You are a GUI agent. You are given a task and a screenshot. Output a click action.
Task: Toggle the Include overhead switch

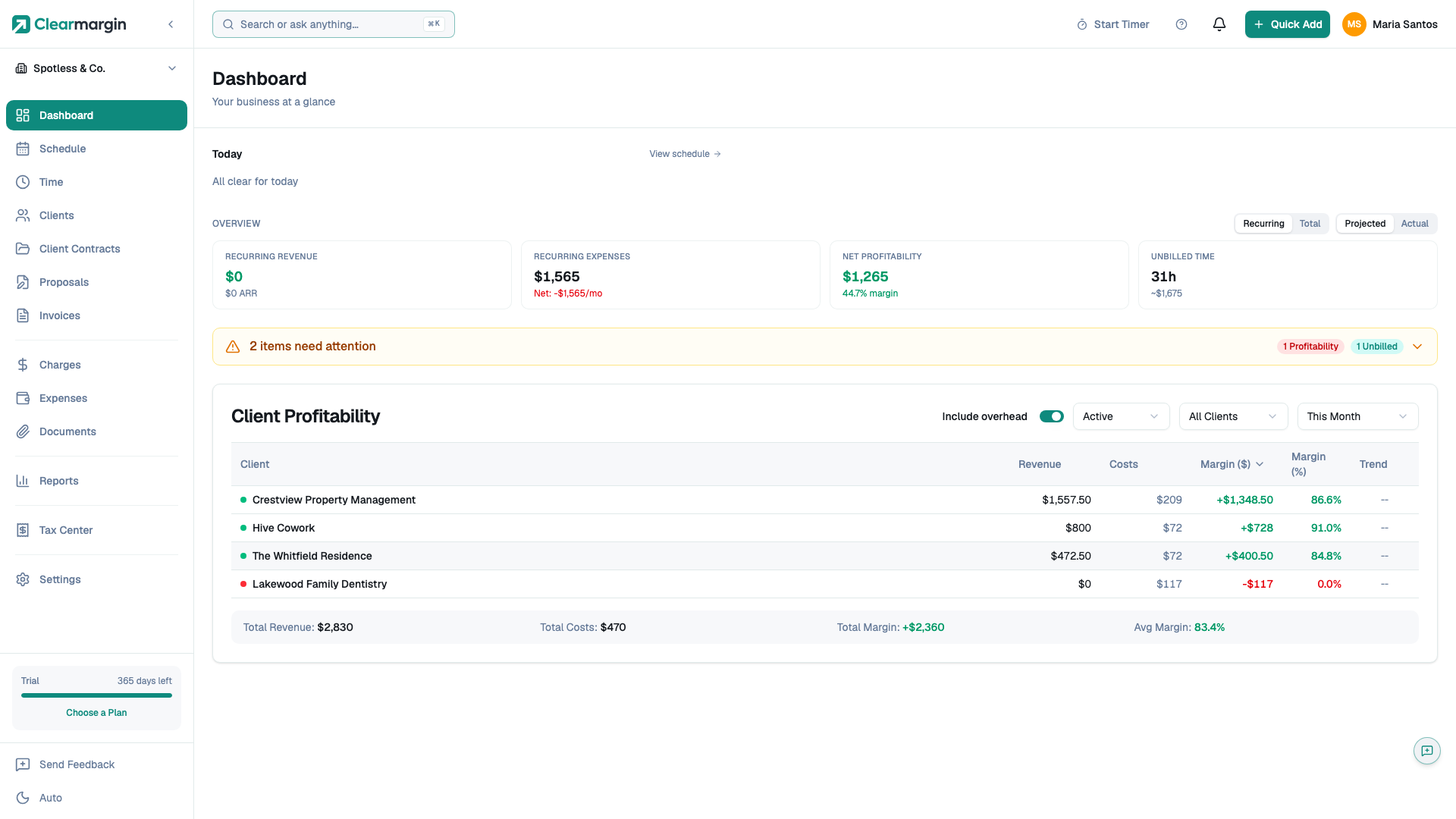click(x=1051, y=416)
